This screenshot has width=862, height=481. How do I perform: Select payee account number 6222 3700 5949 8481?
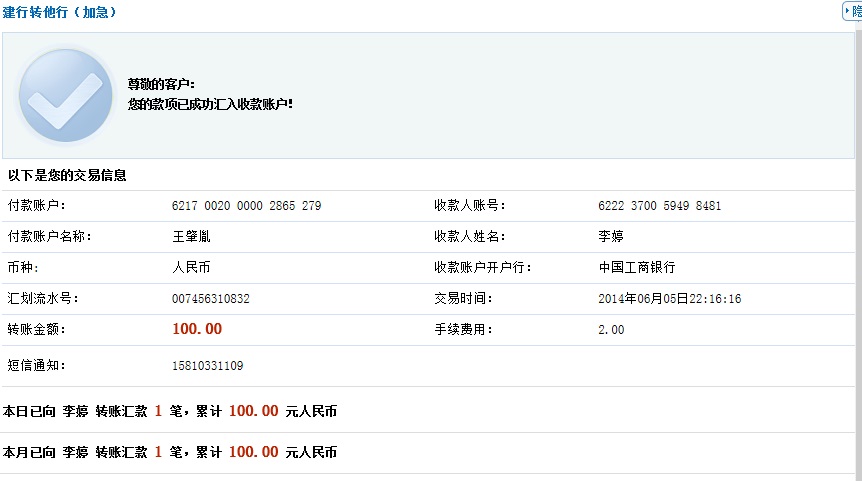[x=659, y=206]
